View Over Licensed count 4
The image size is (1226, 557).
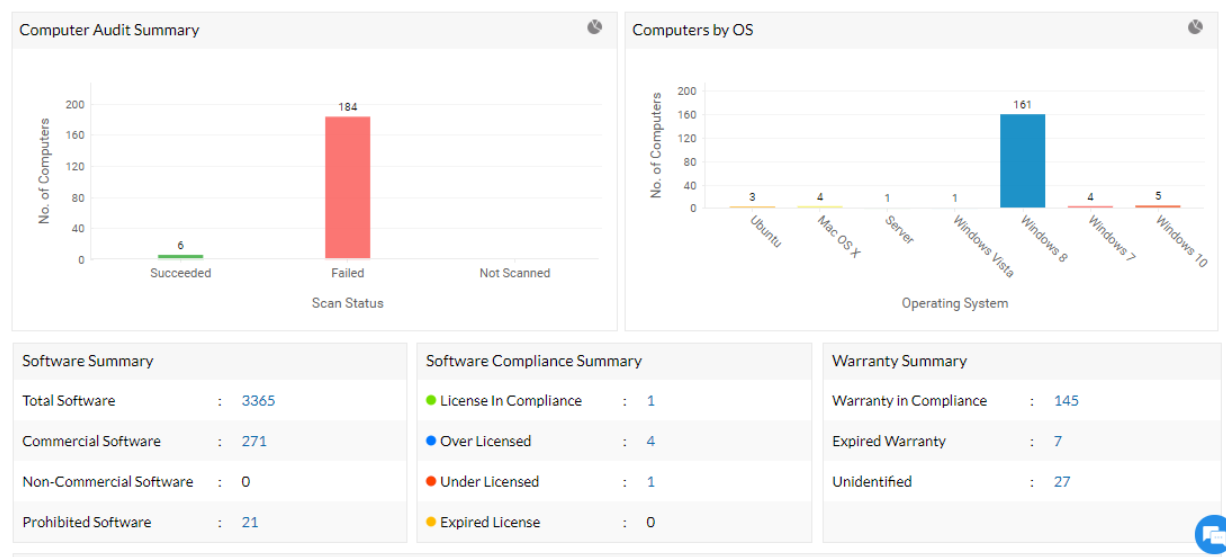click(651, 441)
